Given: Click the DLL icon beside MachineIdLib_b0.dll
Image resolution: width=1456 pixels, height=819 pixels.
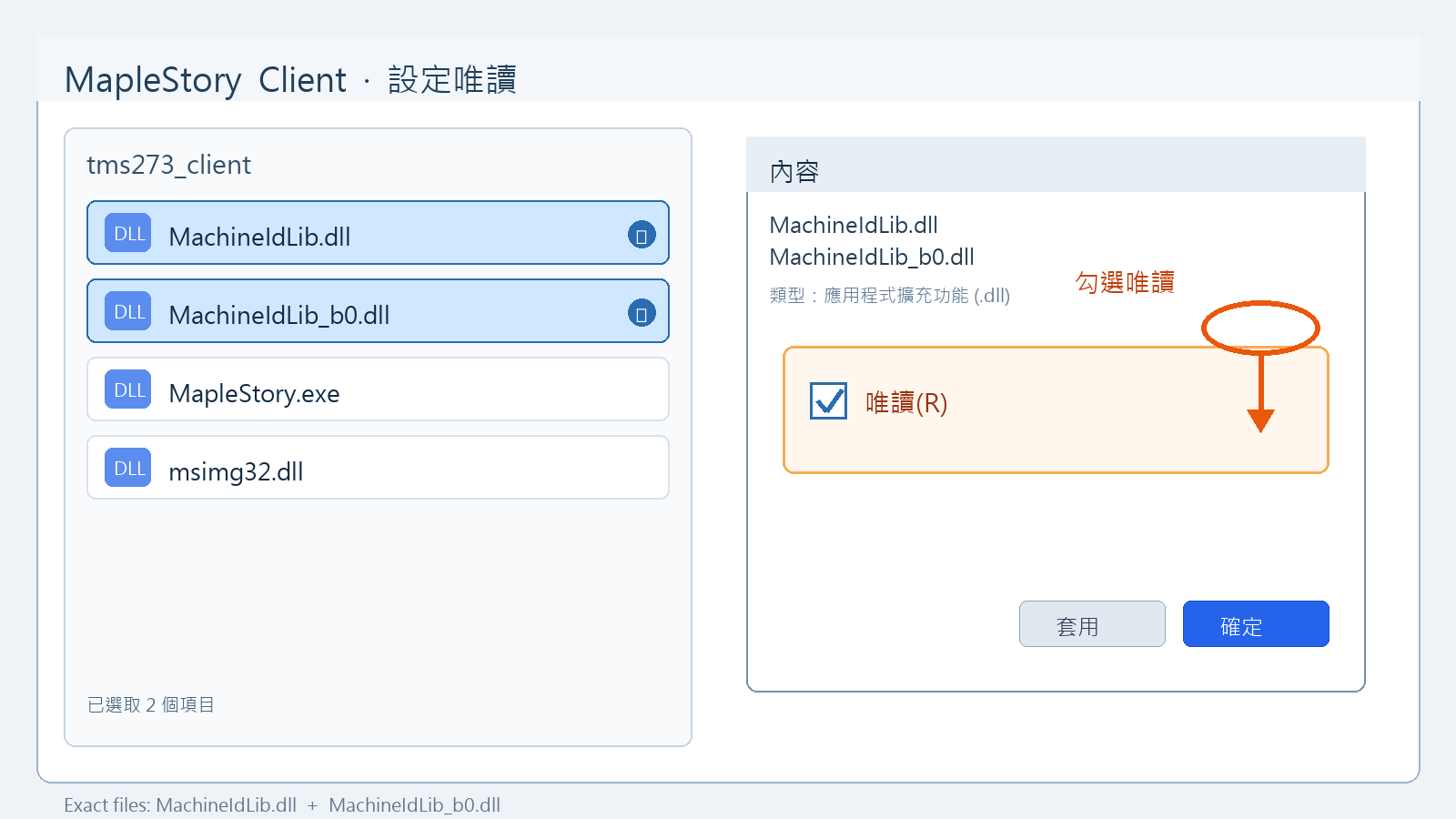Looking at the screenshot, I should 127,311.
